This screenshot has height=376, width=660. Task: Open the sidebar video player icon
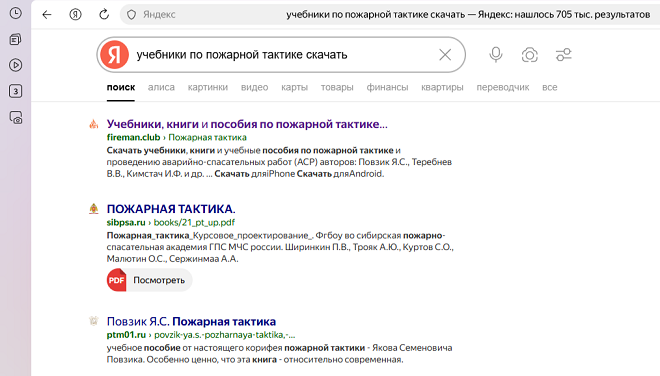click(x=16, y=65)
